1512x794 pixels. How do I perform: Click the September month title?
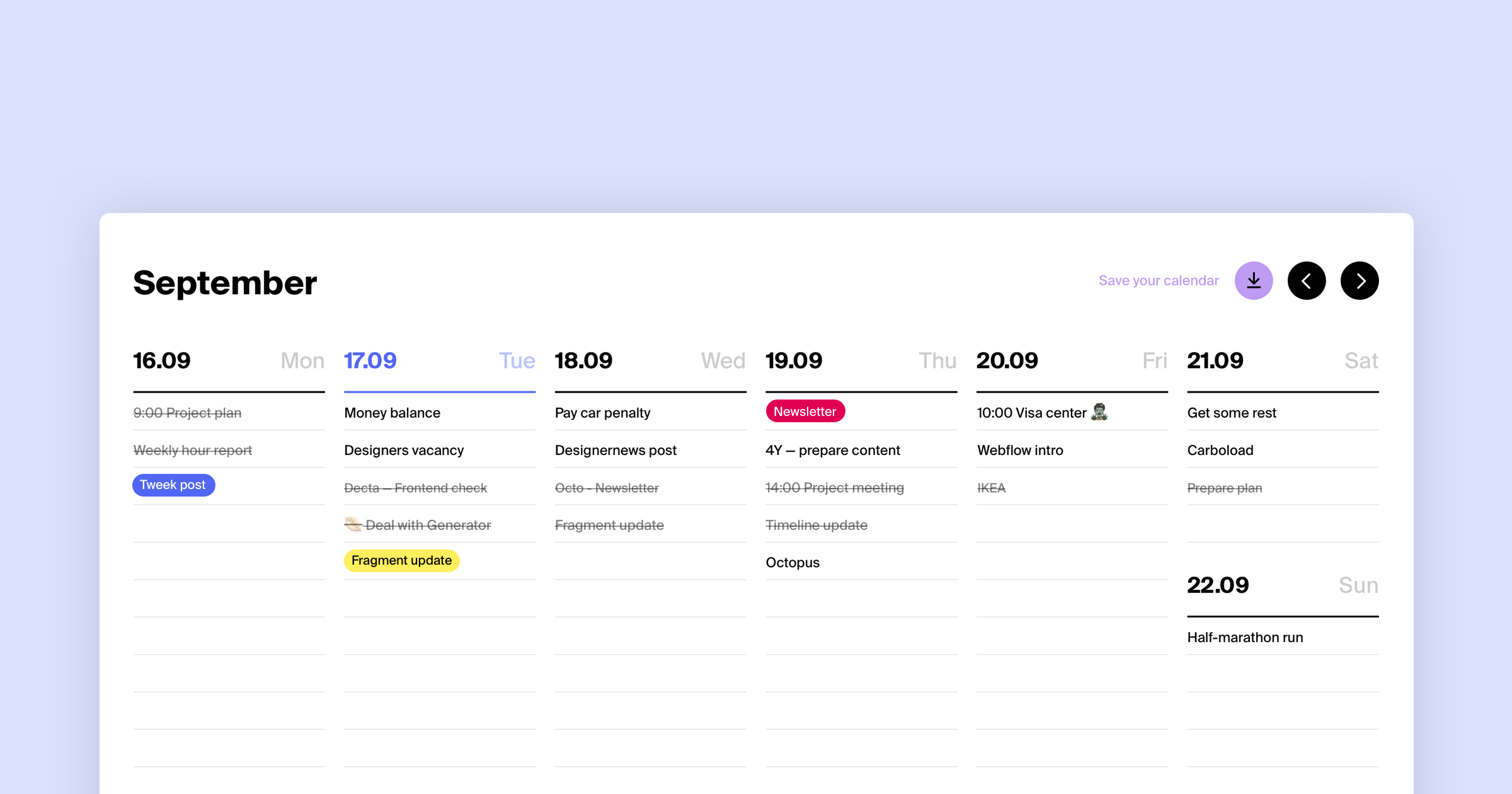pos(224,282)
